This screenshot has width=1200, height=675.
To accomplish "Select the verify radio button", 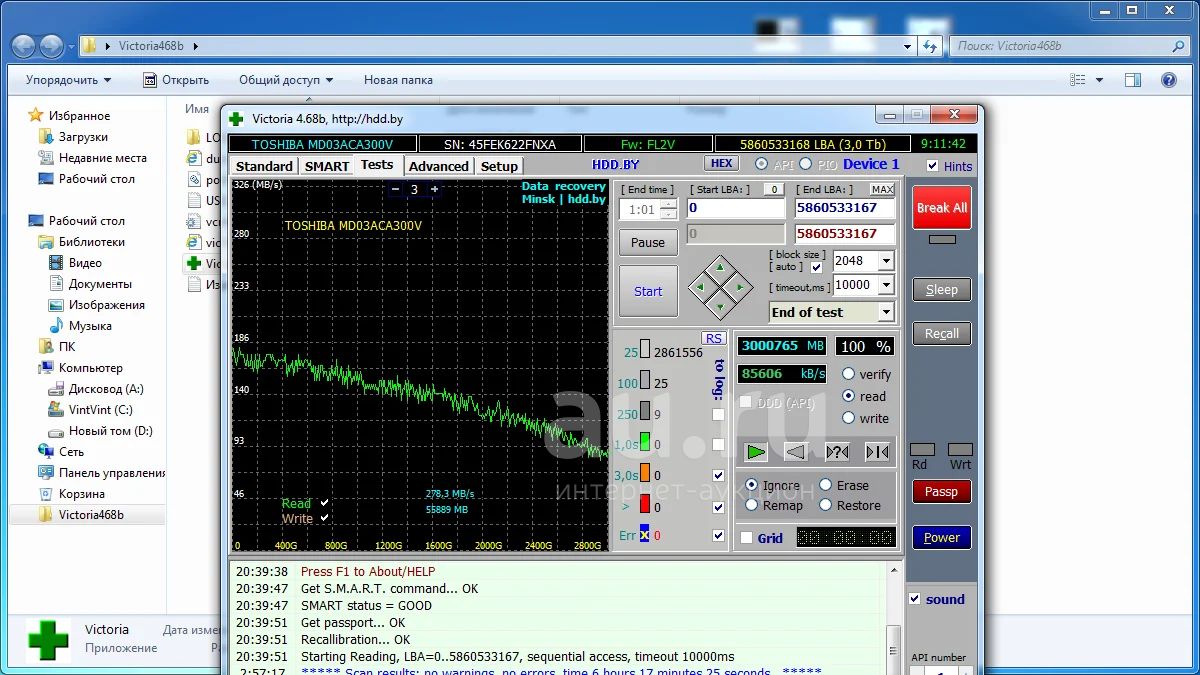I will (849, 374).
